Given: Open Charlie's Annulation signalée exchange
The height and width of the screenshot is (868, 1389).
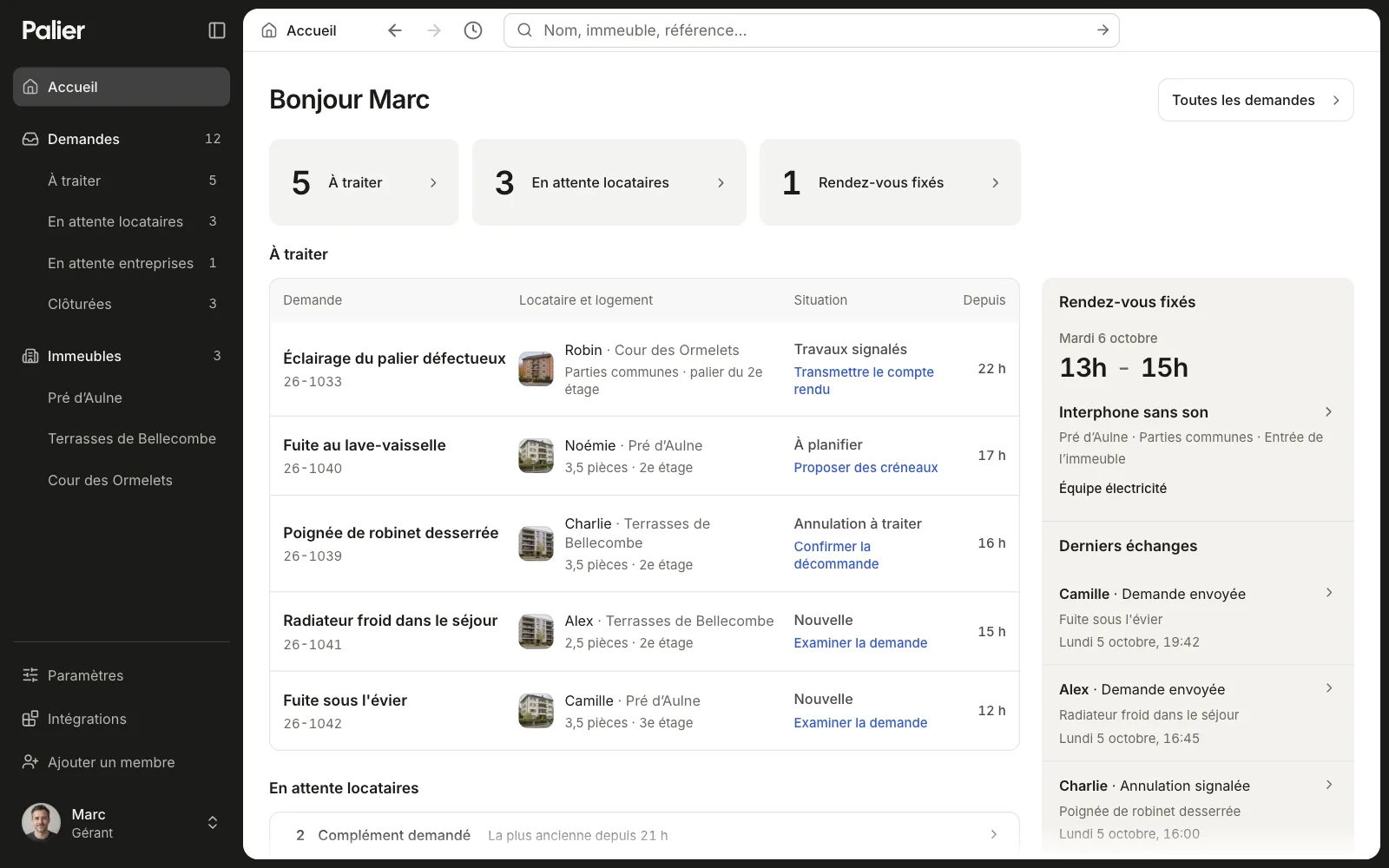Looking at the screenshot, I should click(1198, 809).
